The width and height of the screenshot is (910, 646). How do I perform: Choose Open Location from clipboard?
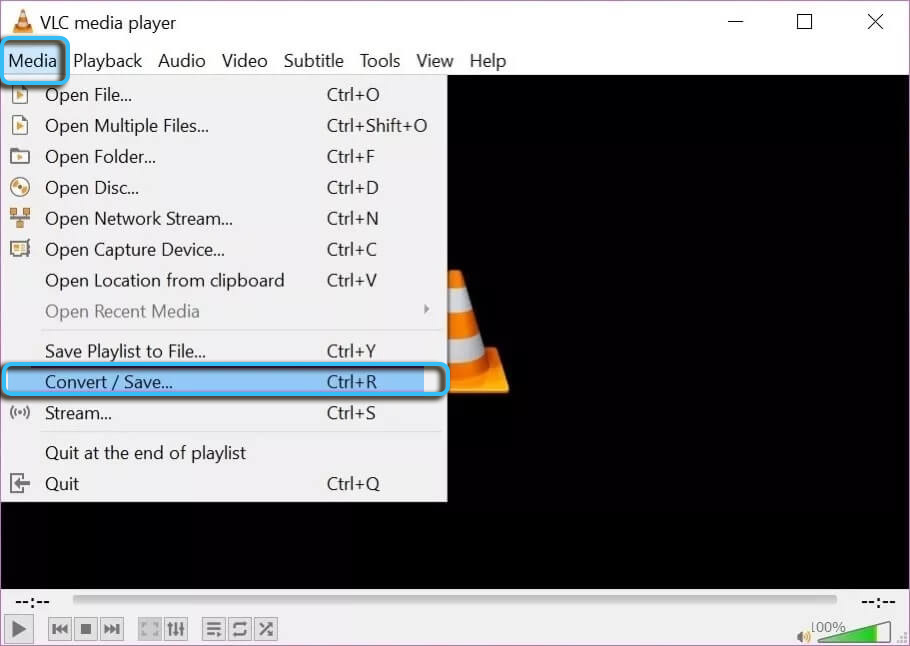(x=224, y=280)
